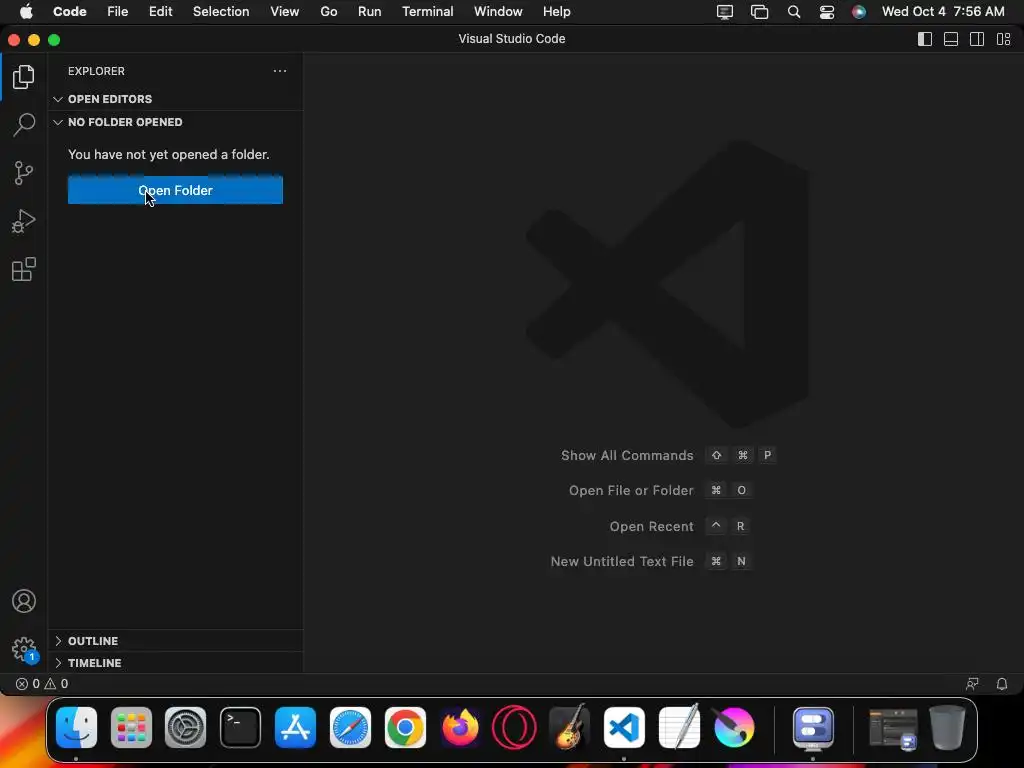Open Trash in the Dock

pyautogui.click(x=948, y=727)
